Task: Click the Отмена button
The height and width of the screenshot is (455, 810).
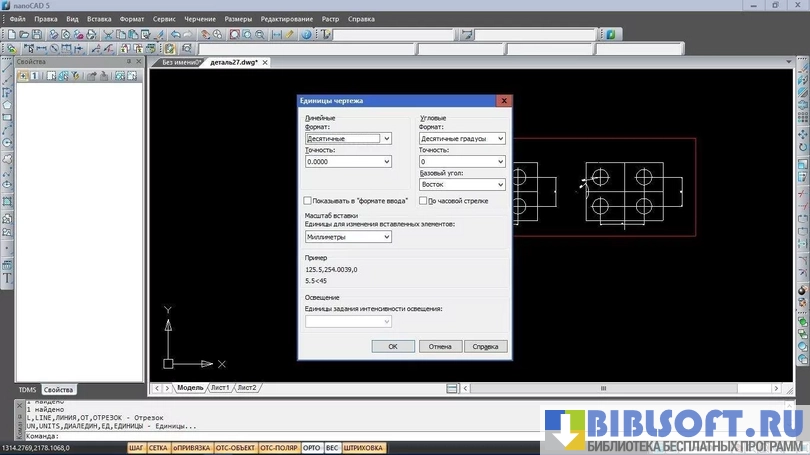Action: coord(440,346)
